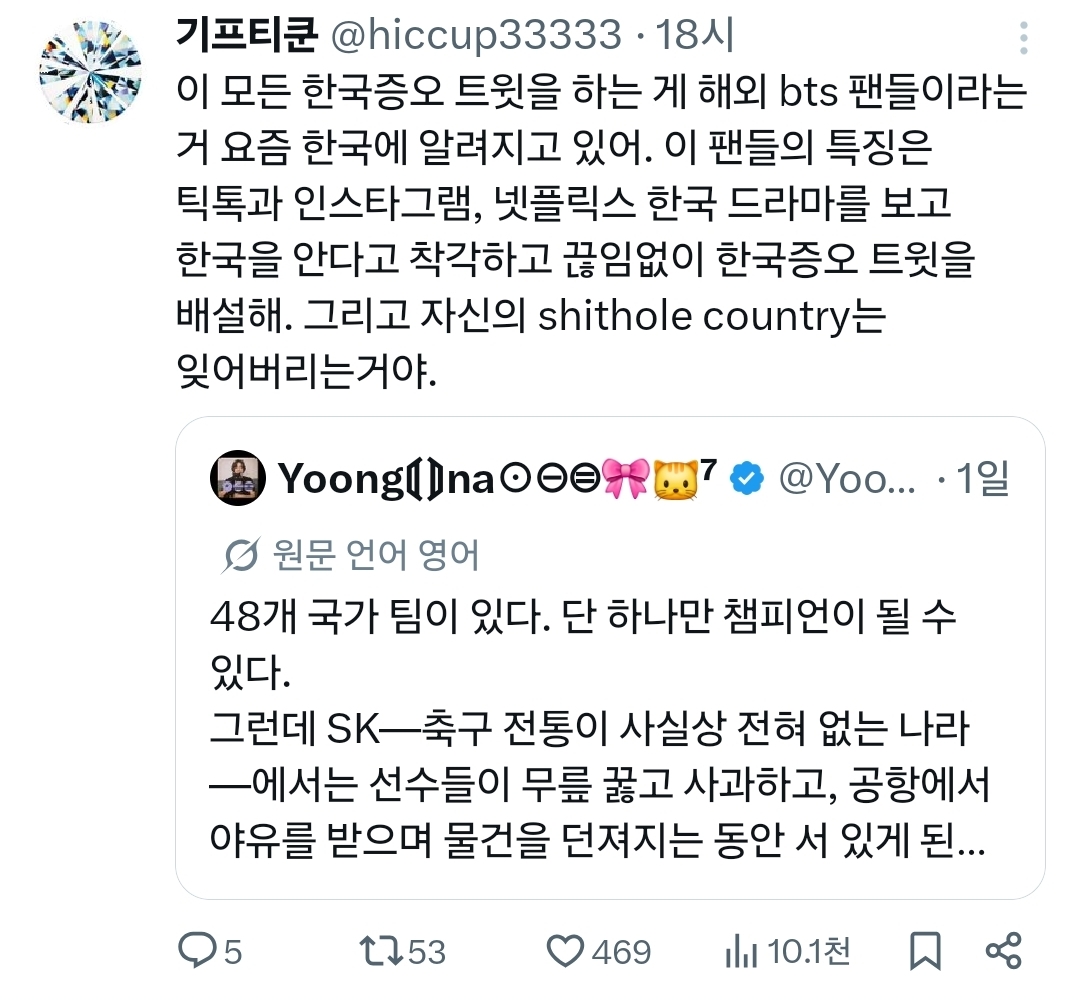
Task: Click the reply speech bubble icon
Action: tap(197, 951)
